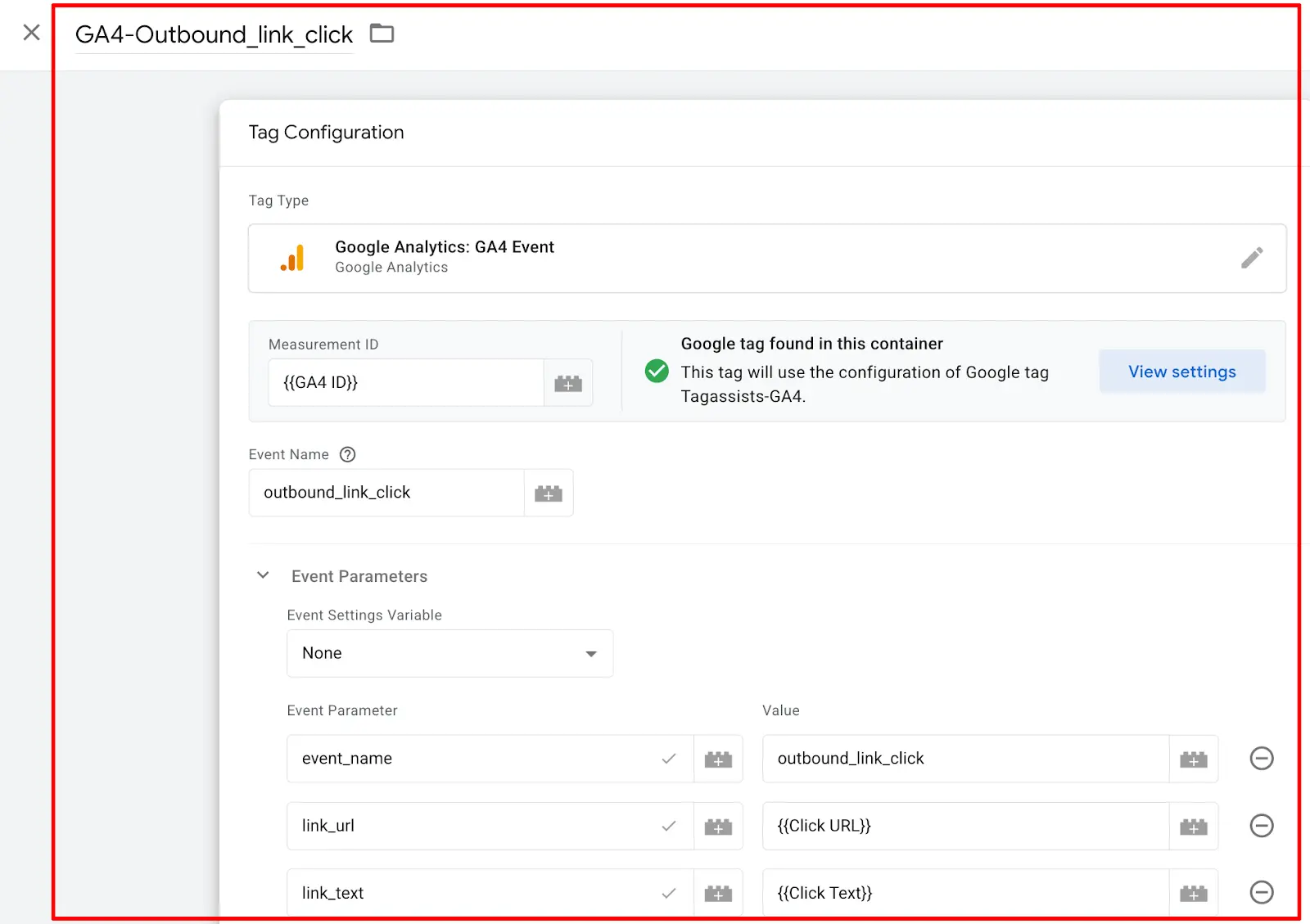1310x924 pixels.
Task: Click the View settings button
Action: pos(1181,372)
